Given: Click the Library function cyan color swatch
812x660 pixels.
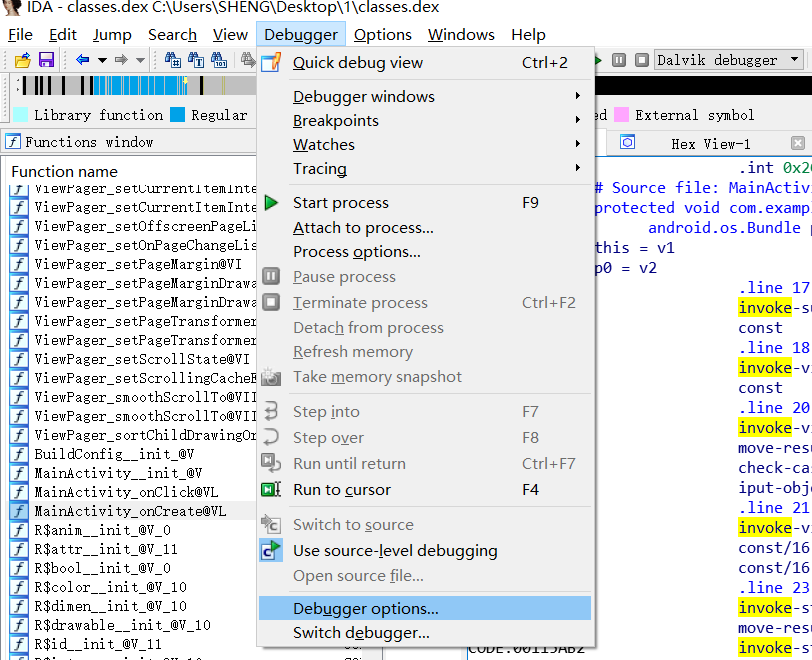Looking at the screenshot, I should point(20,114).
